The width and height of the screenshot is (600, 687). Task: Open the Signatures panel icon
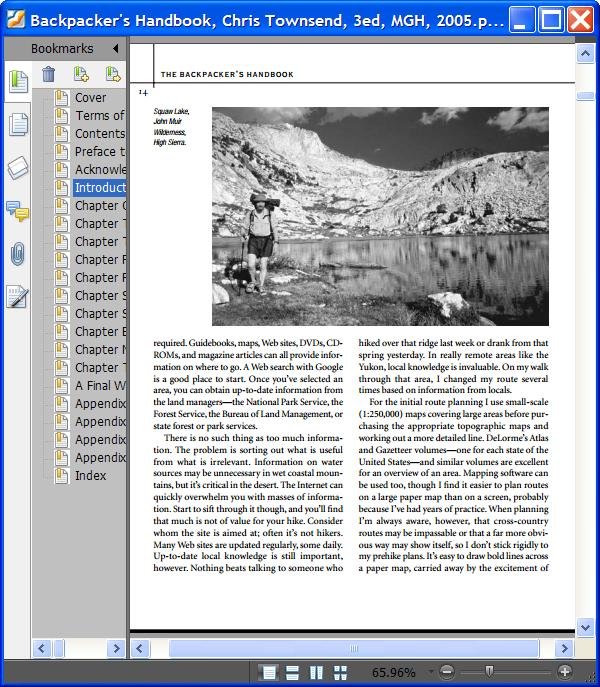point(18,297)
